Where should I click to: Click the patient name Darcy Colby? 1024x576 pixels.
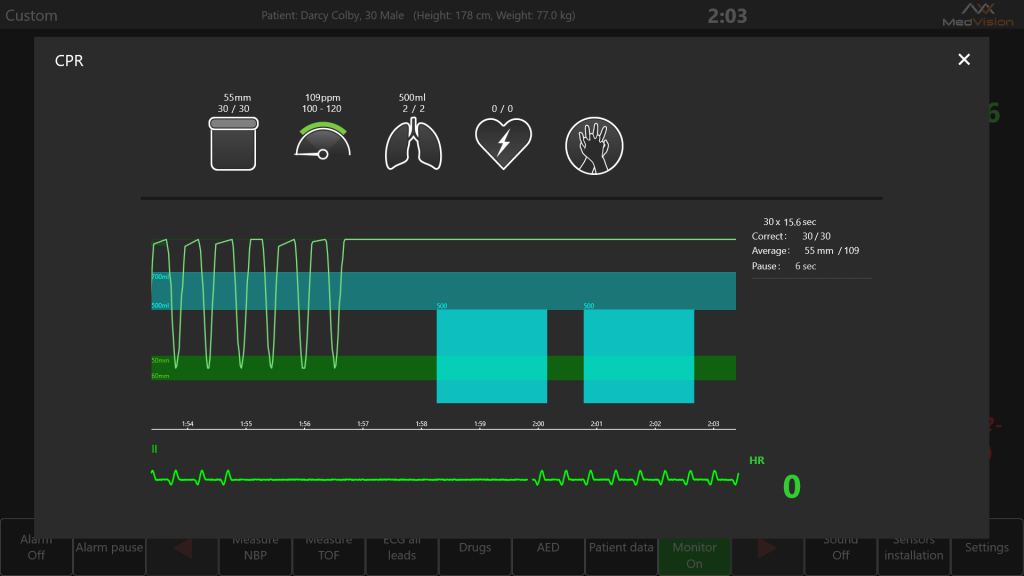(x=329, y=15)
